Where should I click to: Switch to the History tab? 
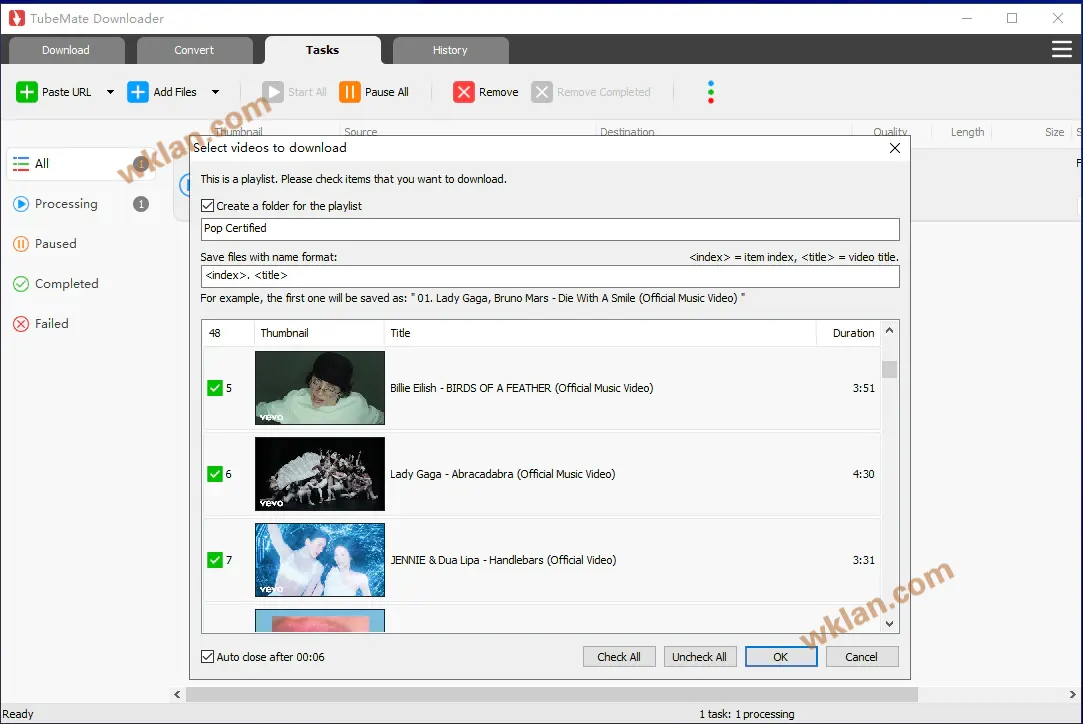[450, 50]
